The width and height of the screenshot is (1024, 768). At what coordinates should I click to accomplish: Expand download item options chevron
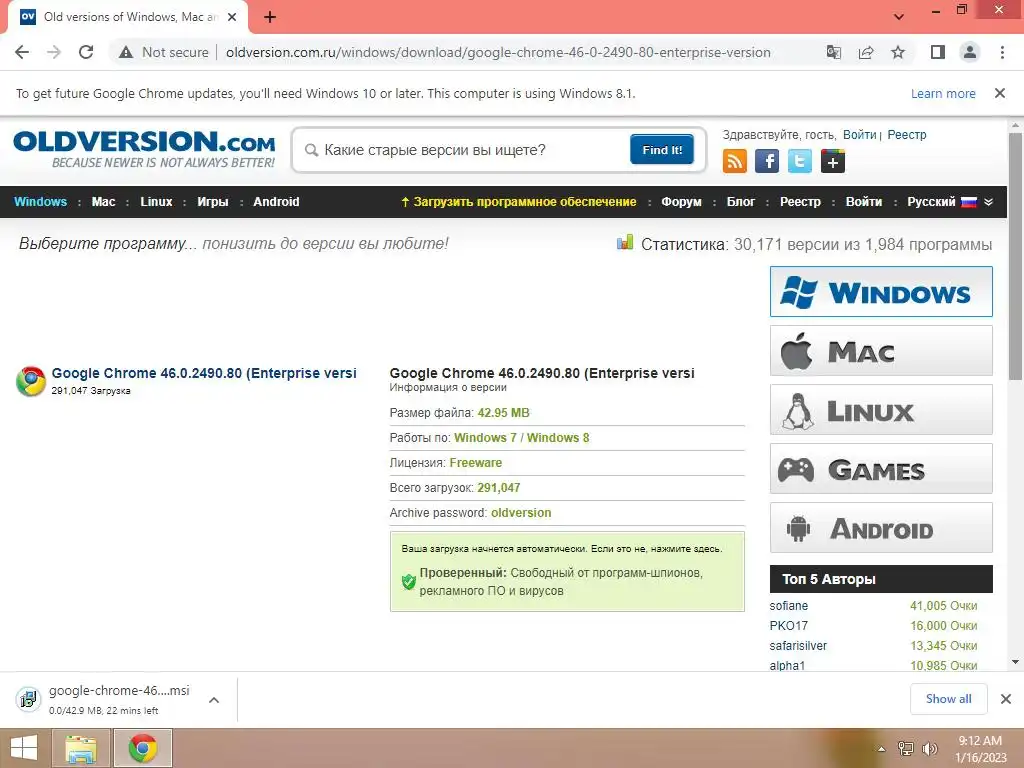[214, 700]
